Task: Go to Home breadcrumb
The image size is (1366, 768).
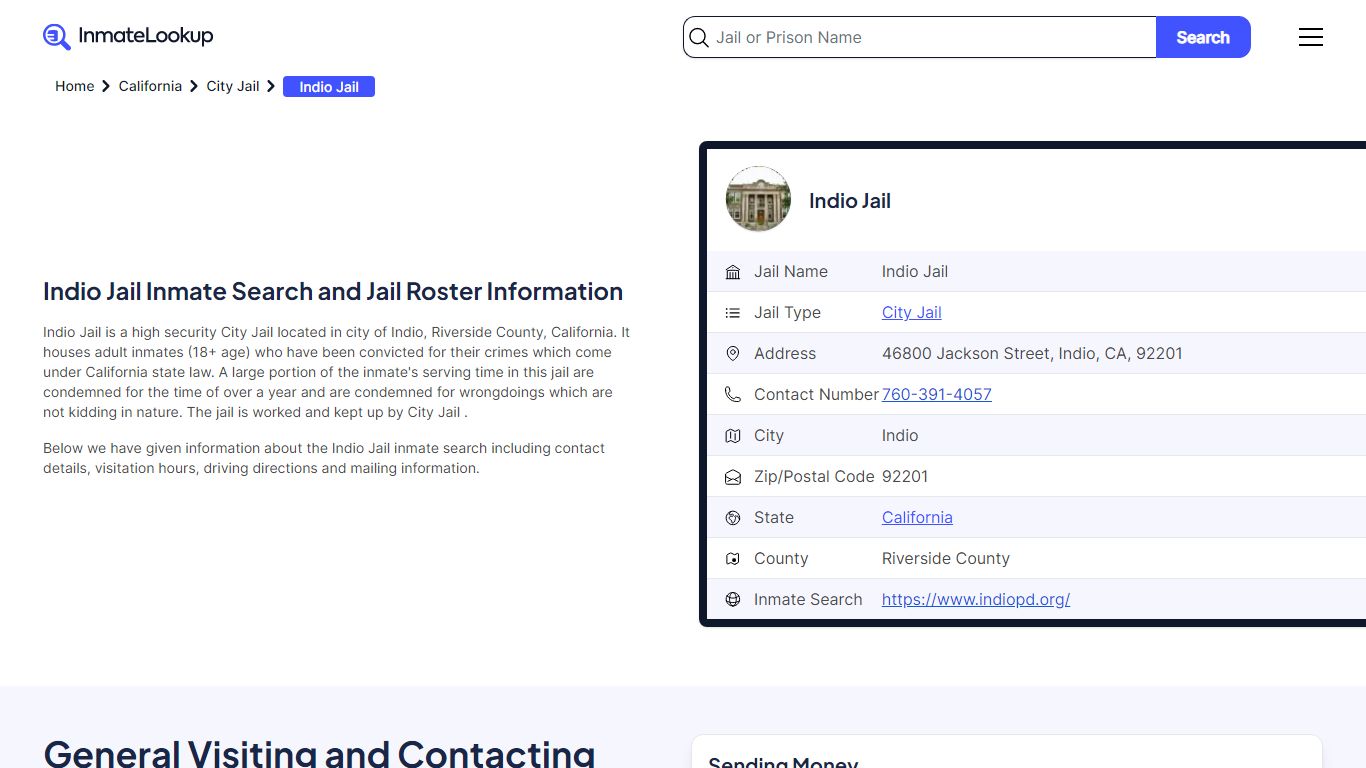Action: [75, 87]
